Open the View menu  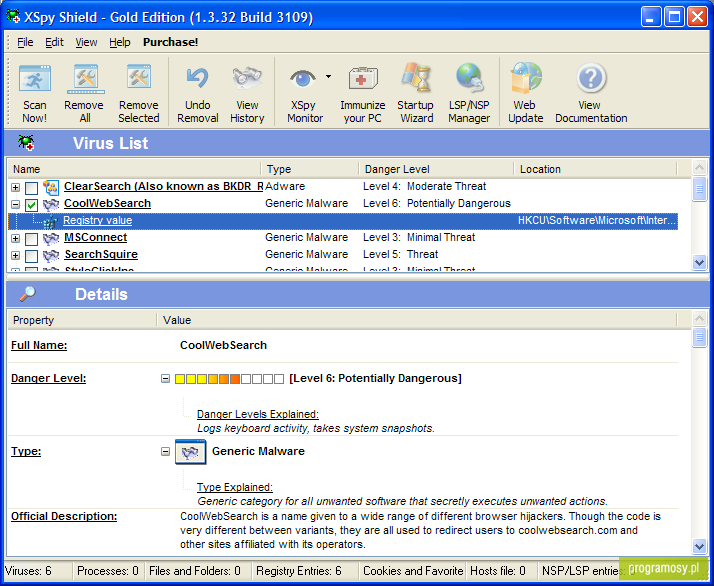[86, 42]
